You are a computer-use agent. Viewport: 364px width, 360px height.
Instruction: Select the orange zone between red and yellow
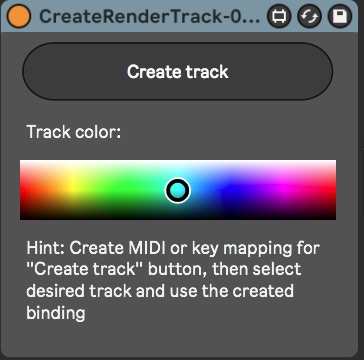pos(47,190)
